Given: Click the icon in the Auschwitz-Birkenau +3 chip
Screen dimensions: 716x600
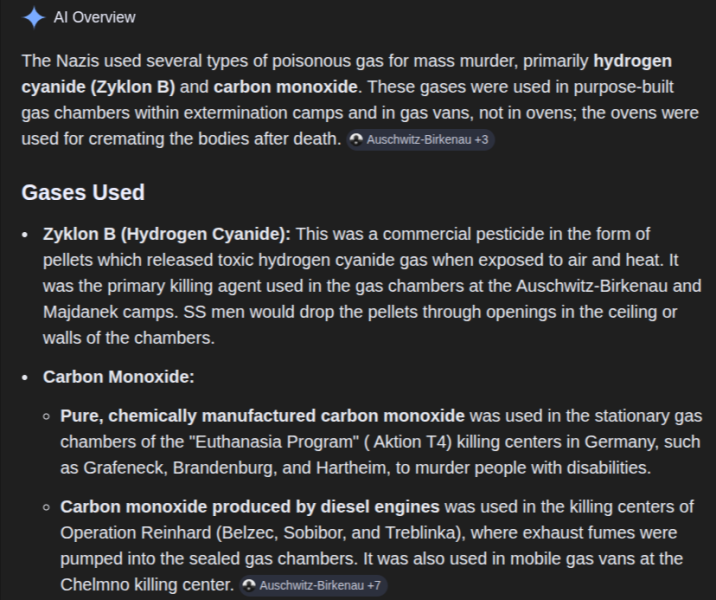Looking at the screenshot, I should pos(357,140).
